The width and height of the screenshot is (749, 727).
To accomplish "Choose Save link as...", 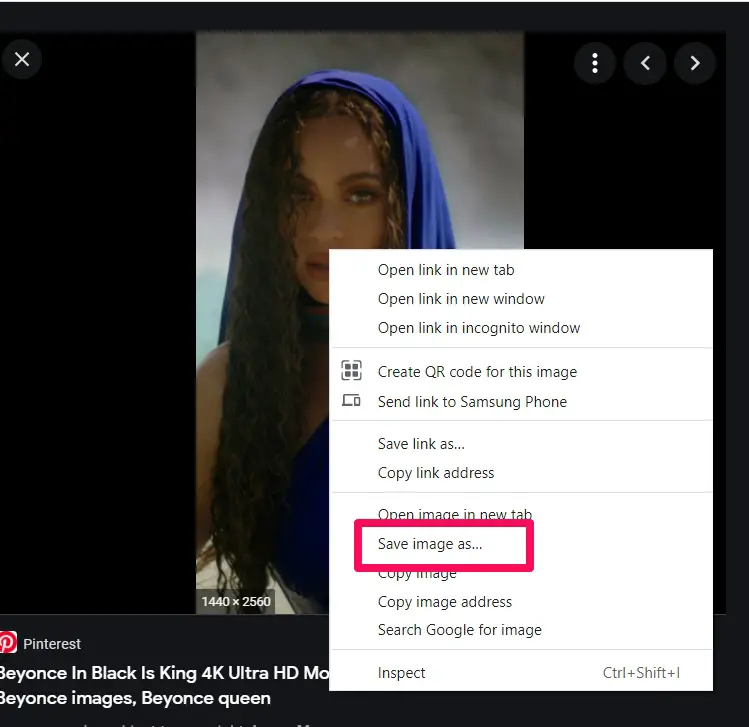I will click(x=521, y=444).
